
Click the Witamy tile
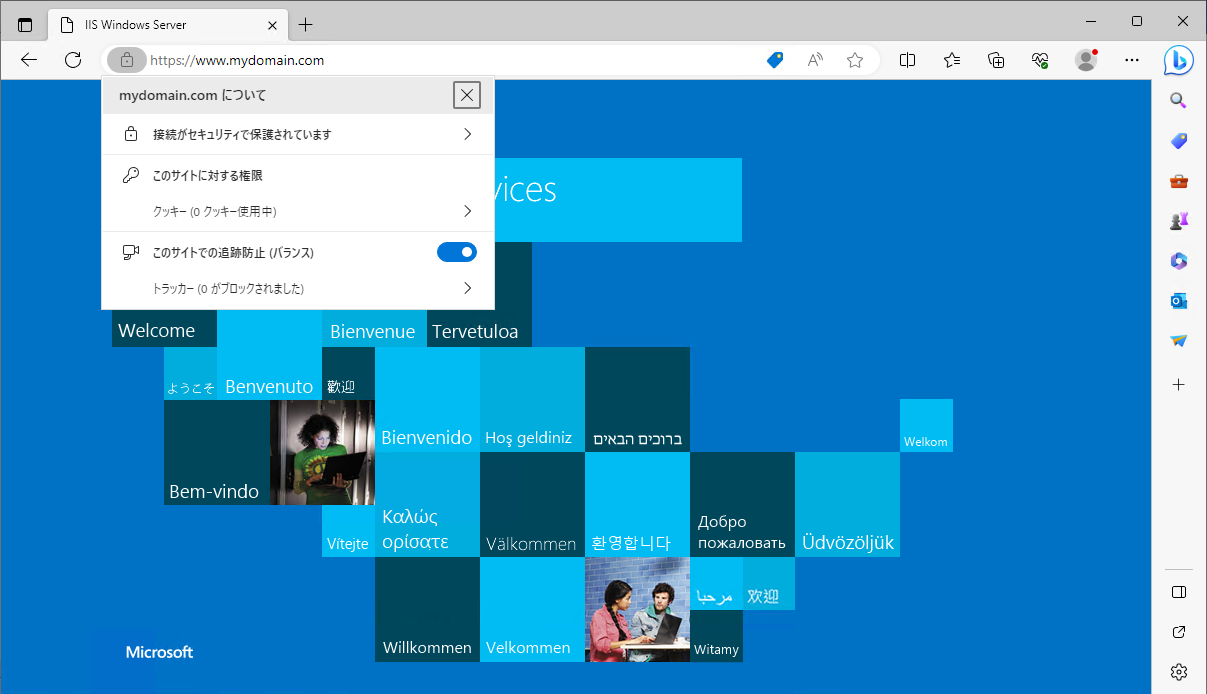click(x=716, y=636)
